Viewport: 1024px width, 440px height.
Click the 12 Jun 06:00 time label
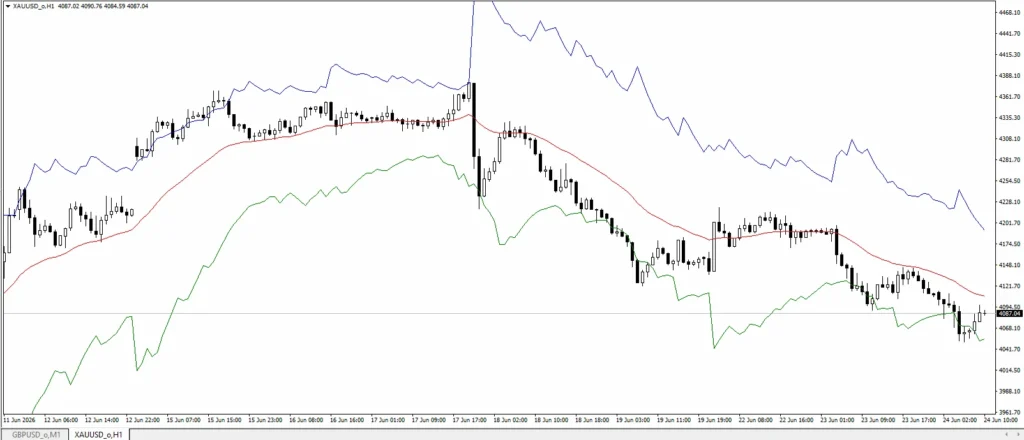click(x=61, y=420)
